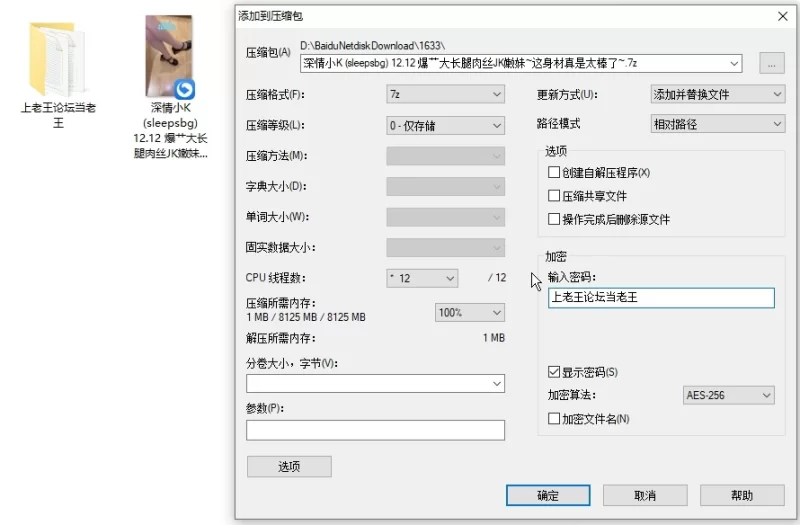800x525 pixels.
Task: Enable the 压缩共享文件 checkbox
Action: click(554, 195)
